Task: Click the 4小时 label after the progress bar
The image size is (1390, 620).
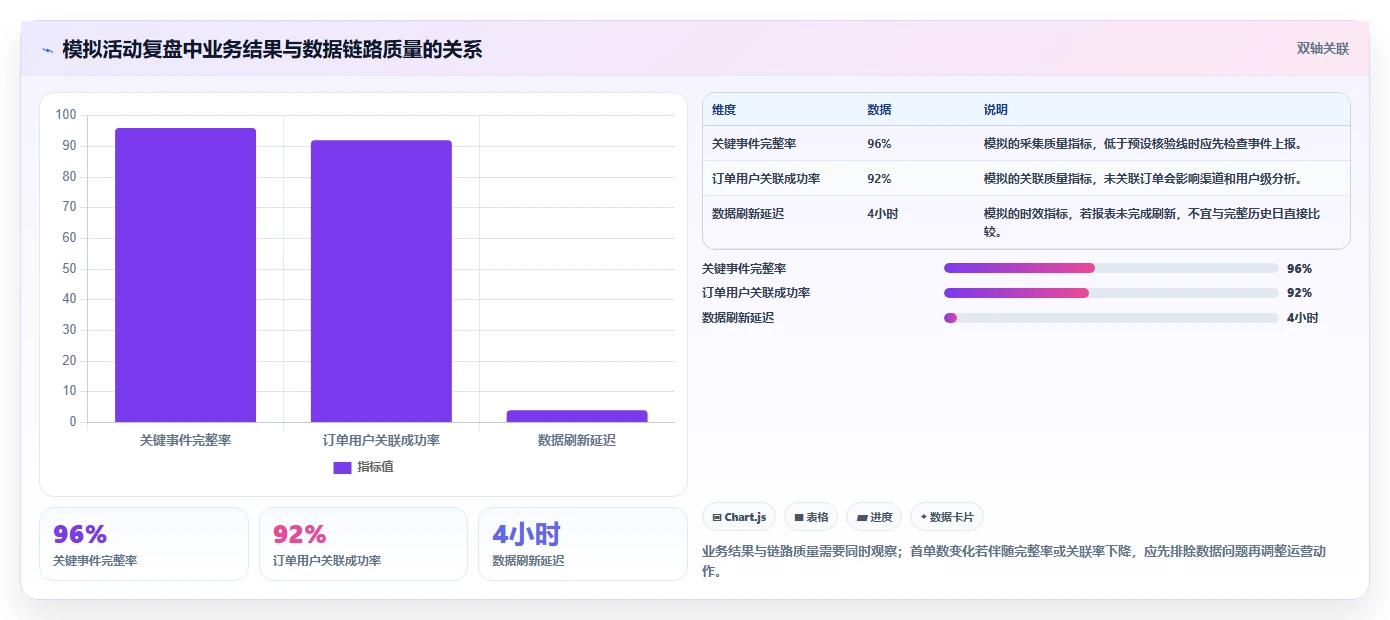Action: [x=1303, y=318]
